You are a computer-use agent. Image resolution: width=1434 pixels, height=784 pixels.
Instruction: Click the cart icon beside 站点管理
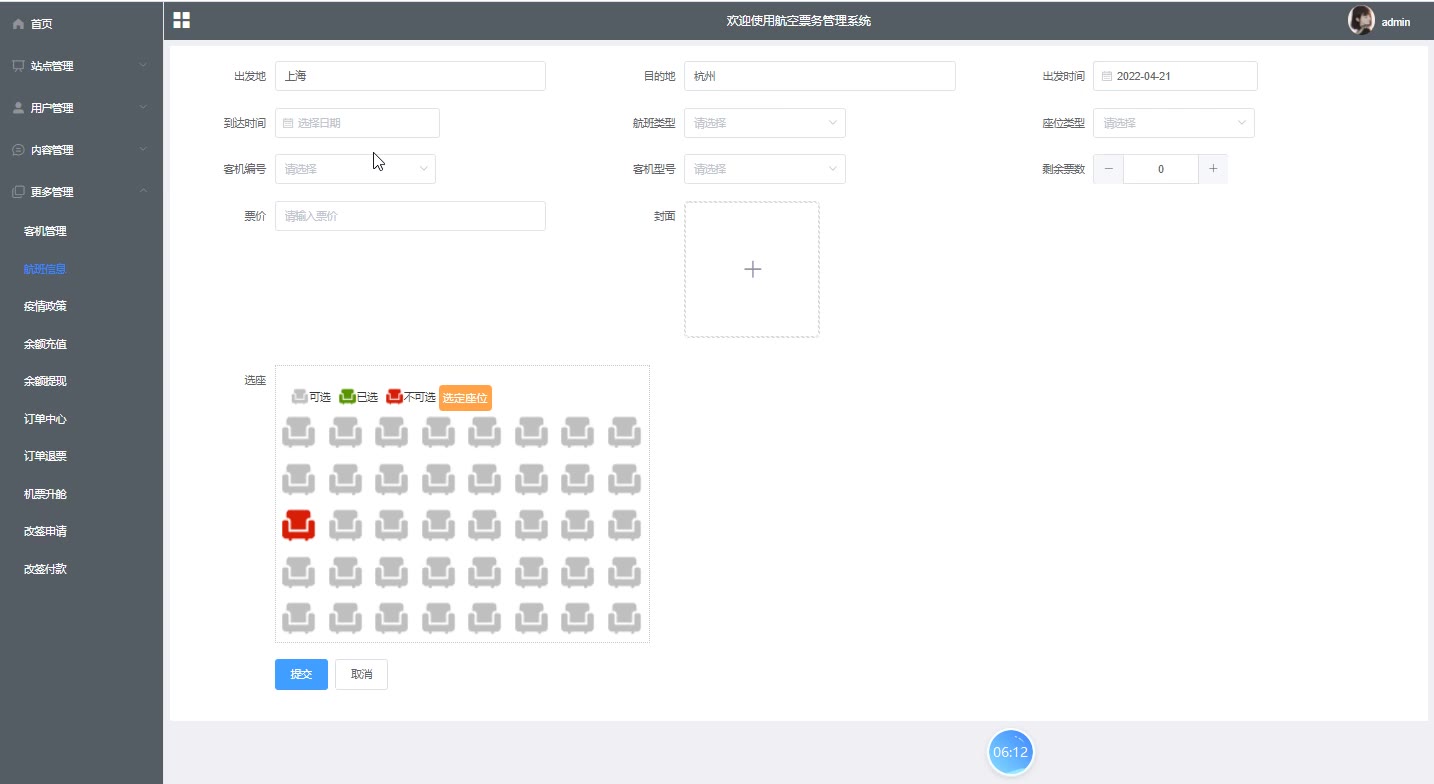[18, 66]
